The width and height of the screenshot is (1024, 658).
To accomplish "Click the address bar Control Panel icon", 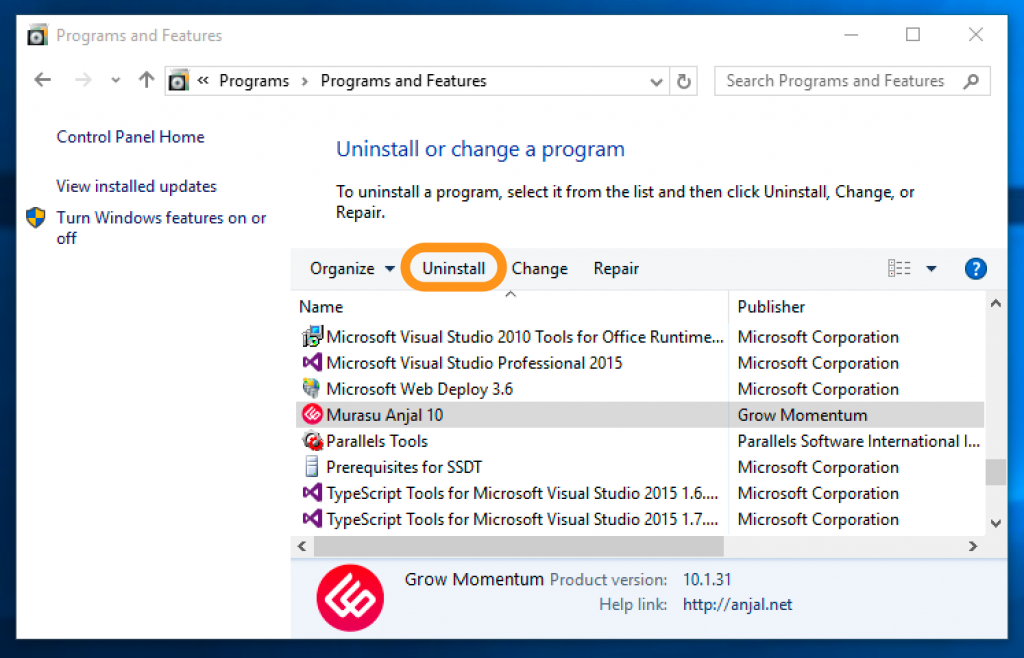I will [x=178, y=81].
